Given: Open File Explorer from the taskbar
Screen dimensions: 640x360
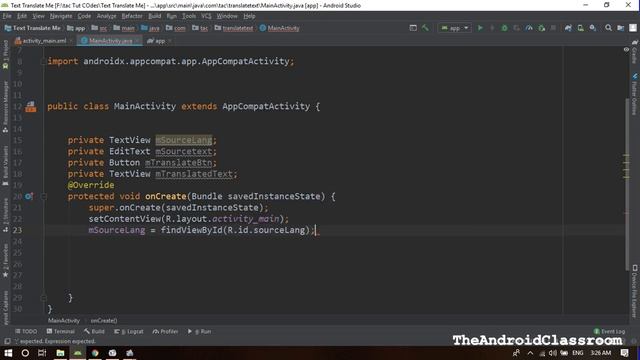Looking at the screenshot, I should 60,353.
